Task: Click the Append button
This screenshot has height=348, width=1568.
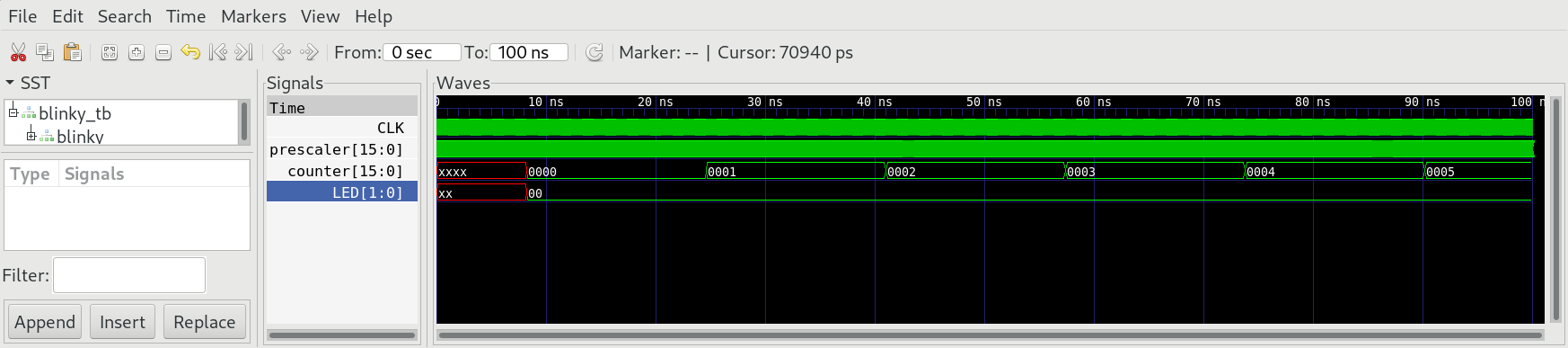Action: click(45, 322)
